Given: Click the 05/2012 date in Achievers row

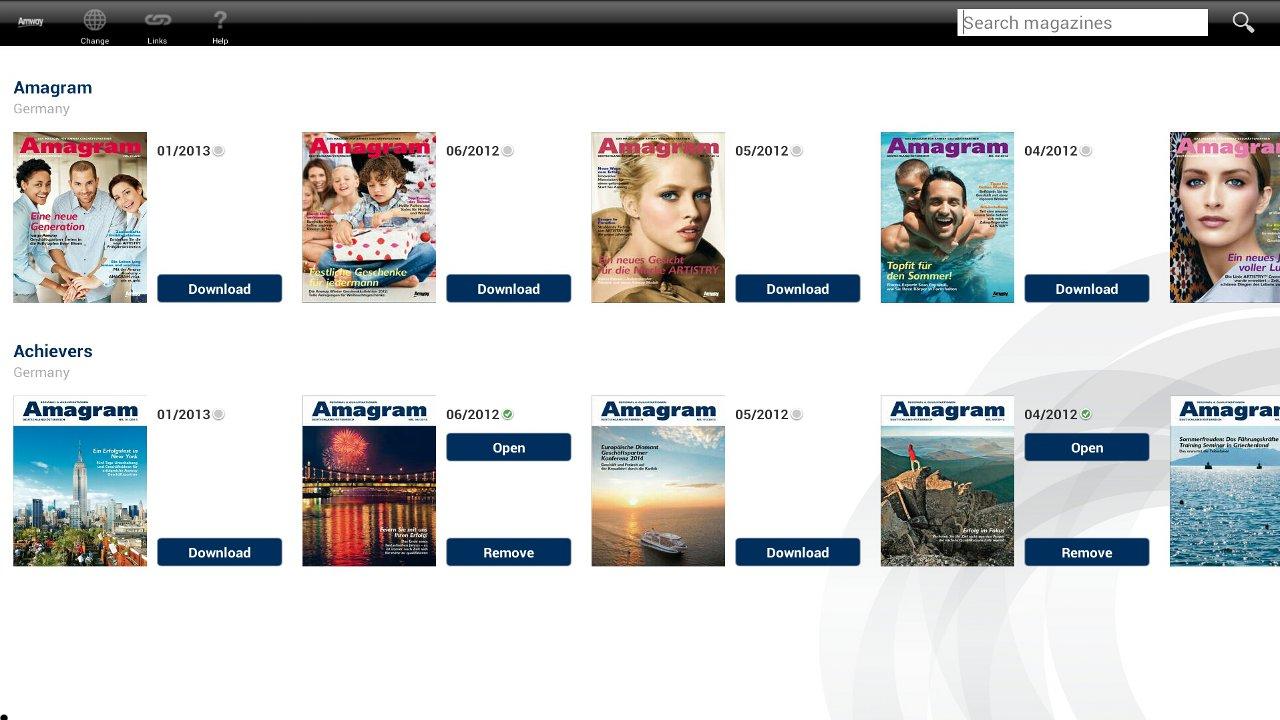Looking at the screenshot, I should [762, 414].
